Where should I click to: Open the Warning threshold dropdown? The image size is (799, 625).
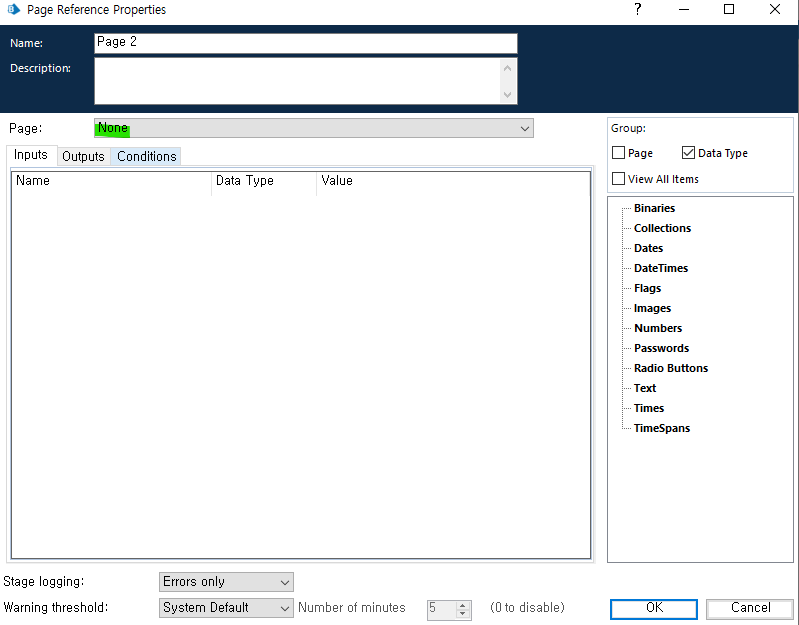pos(226,608)
